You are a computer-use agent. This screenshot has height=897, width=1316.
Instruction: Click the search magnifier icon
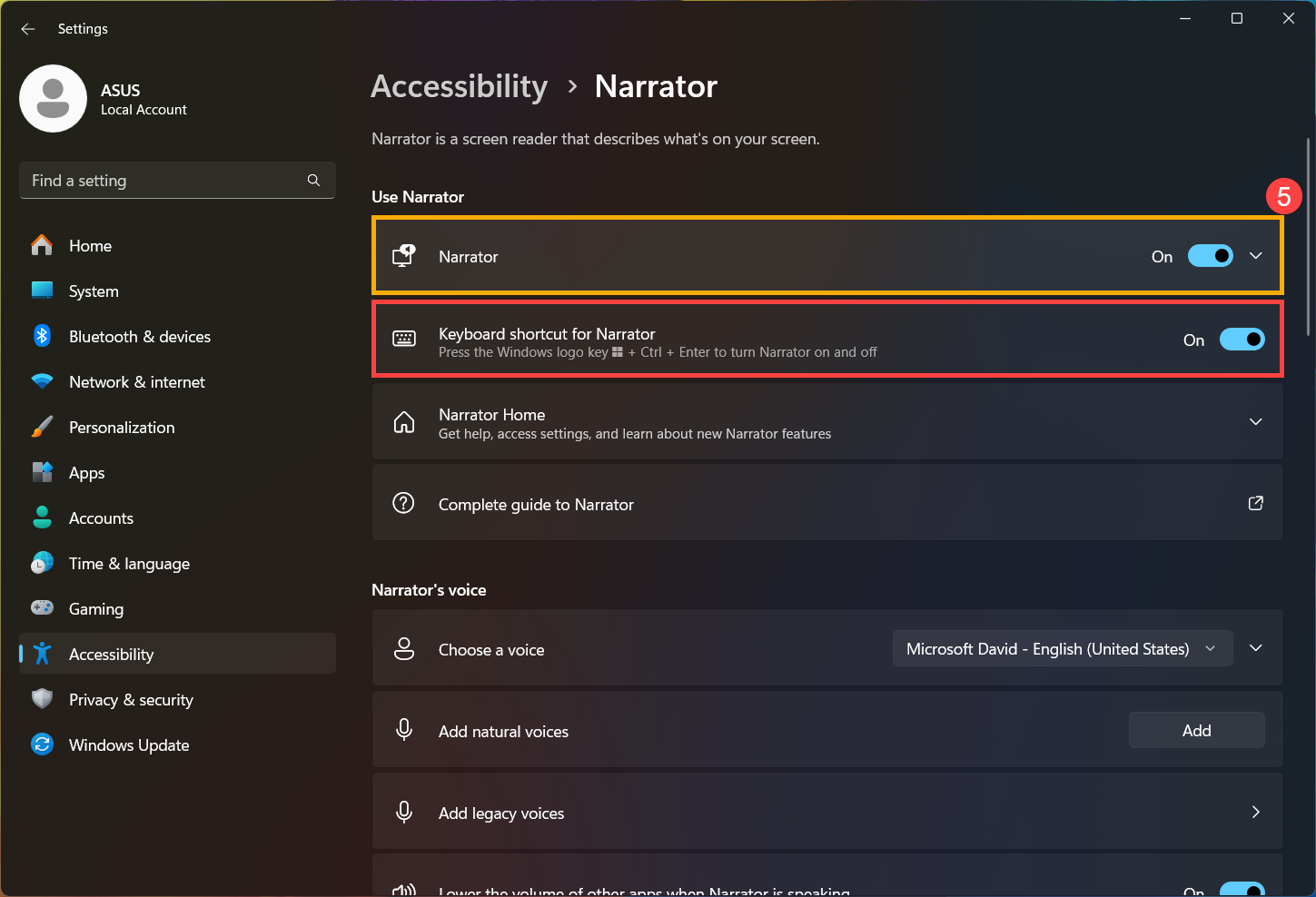[x=313, y=180]
